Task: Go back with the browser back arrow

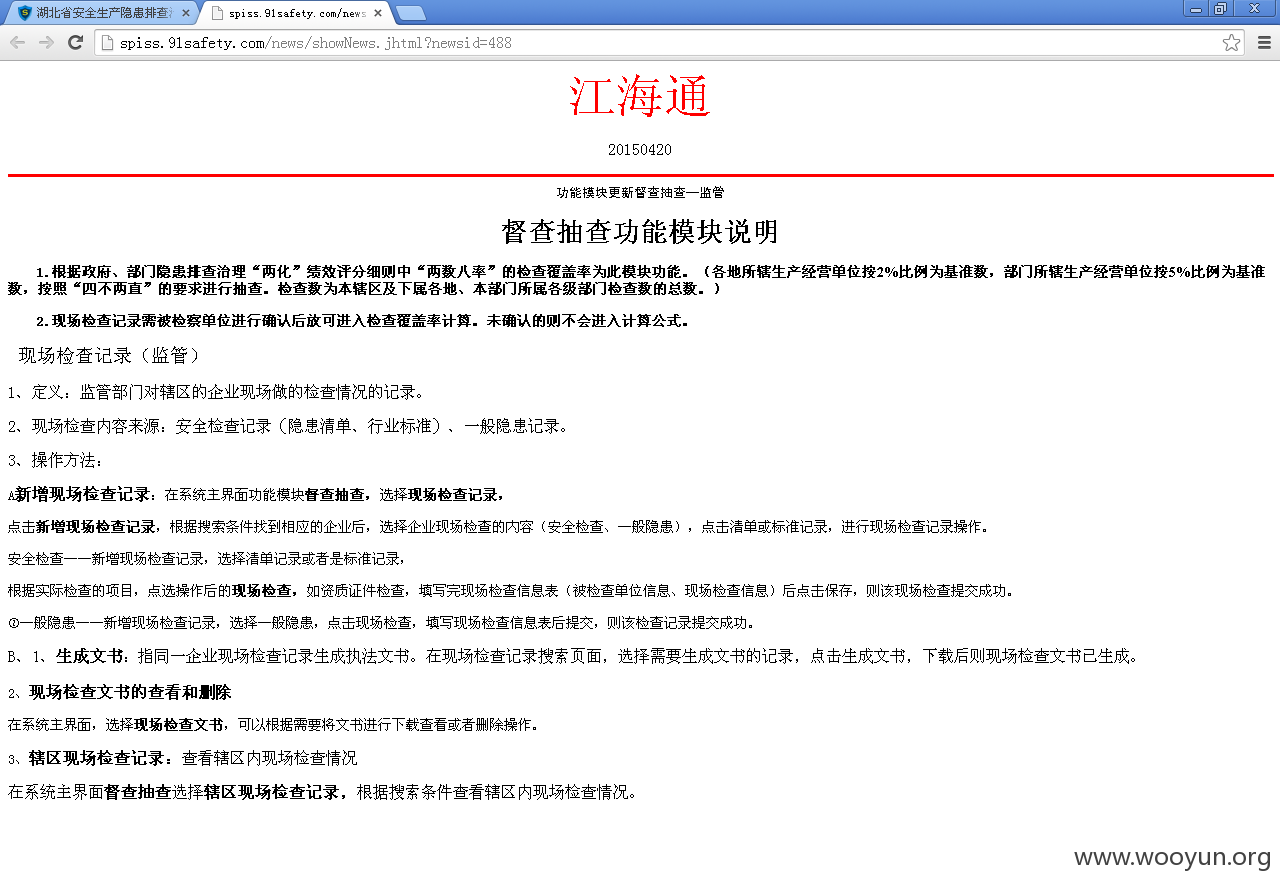Action: [x=17, y=42]
